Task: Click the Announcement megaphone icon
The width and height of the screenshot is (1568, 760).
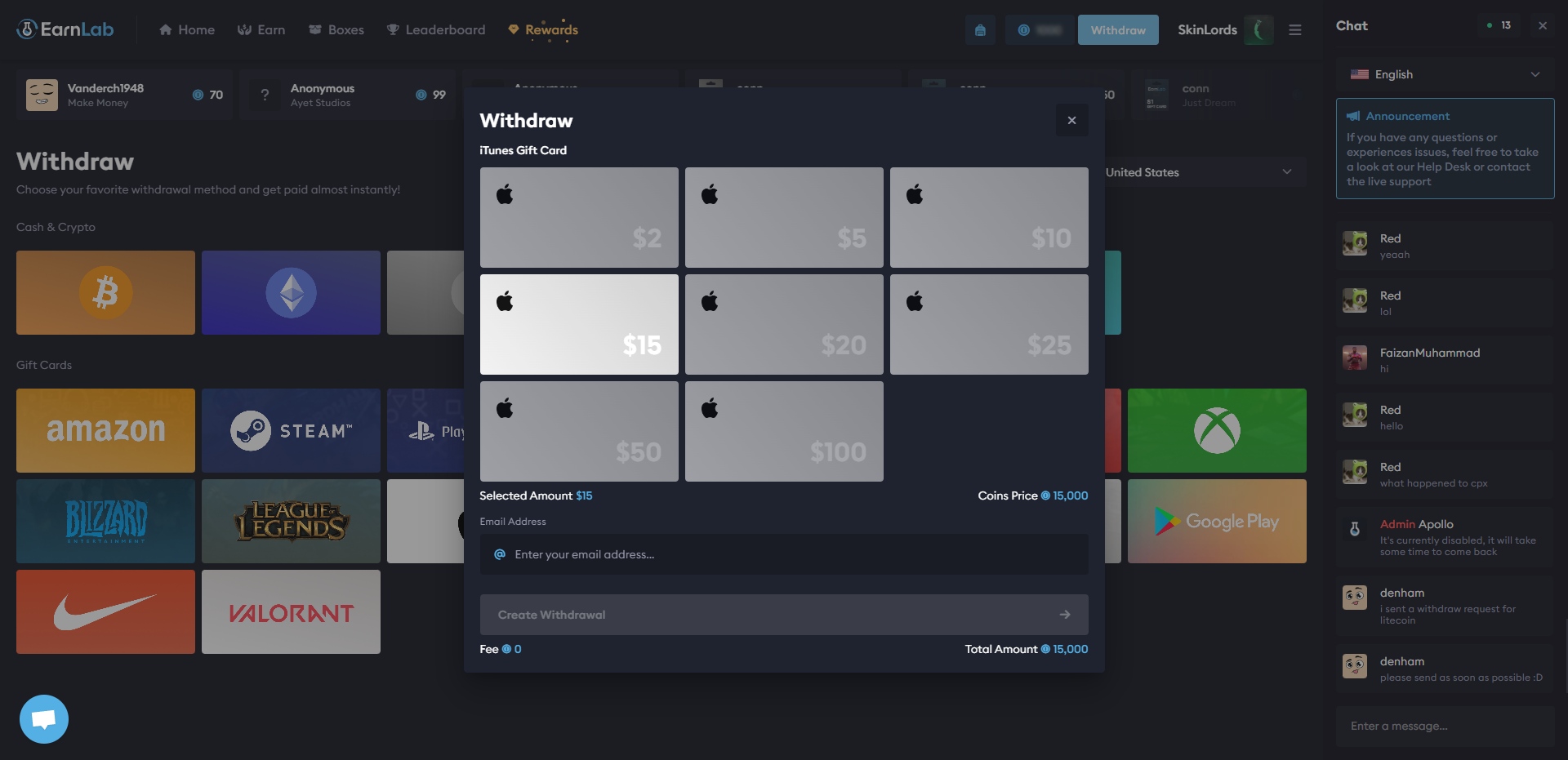Action: (x=1353, y=116)
